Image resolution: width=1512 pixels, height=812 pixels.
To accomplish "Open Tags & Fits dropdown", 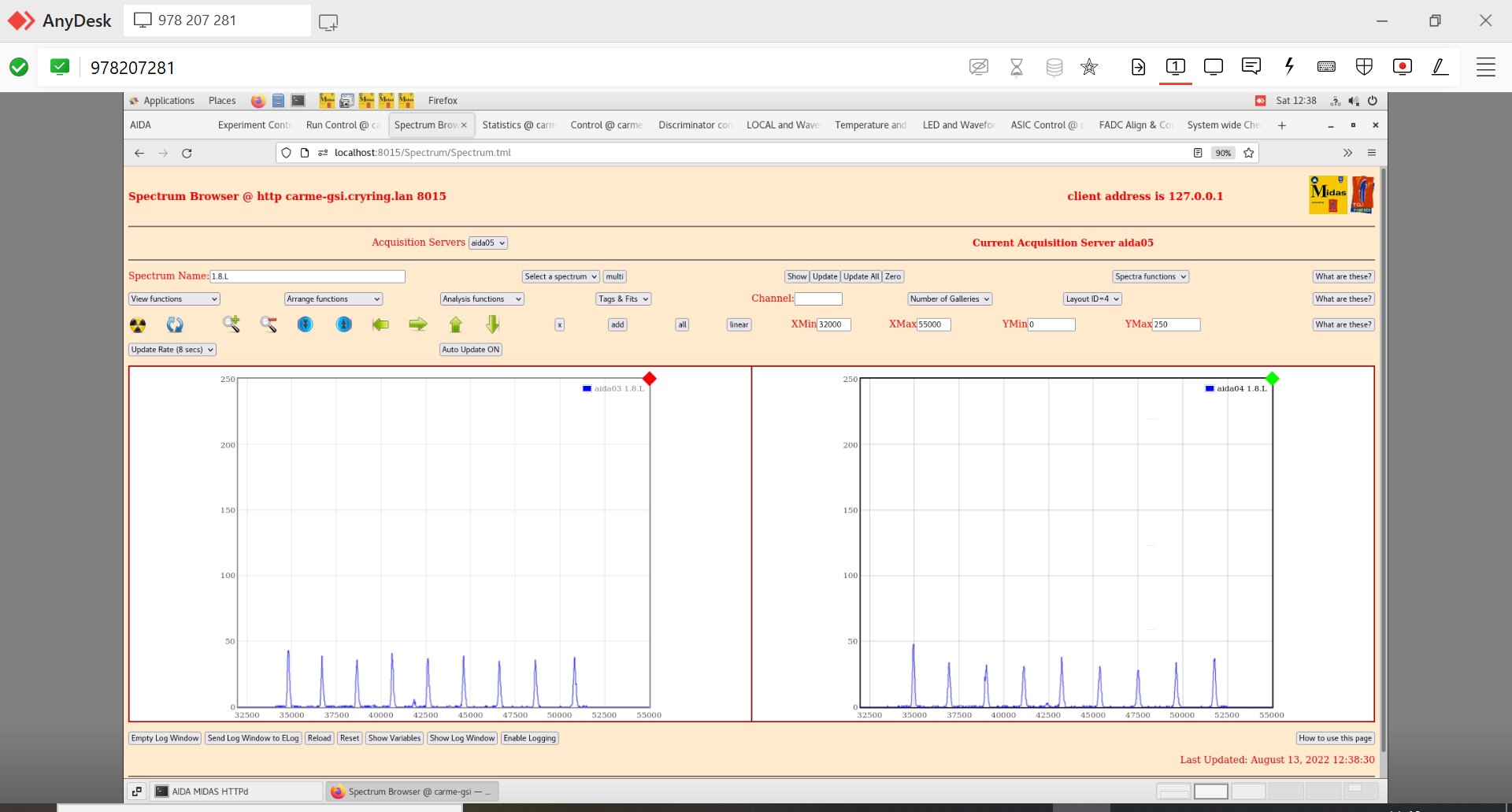I will pos(624,299).
